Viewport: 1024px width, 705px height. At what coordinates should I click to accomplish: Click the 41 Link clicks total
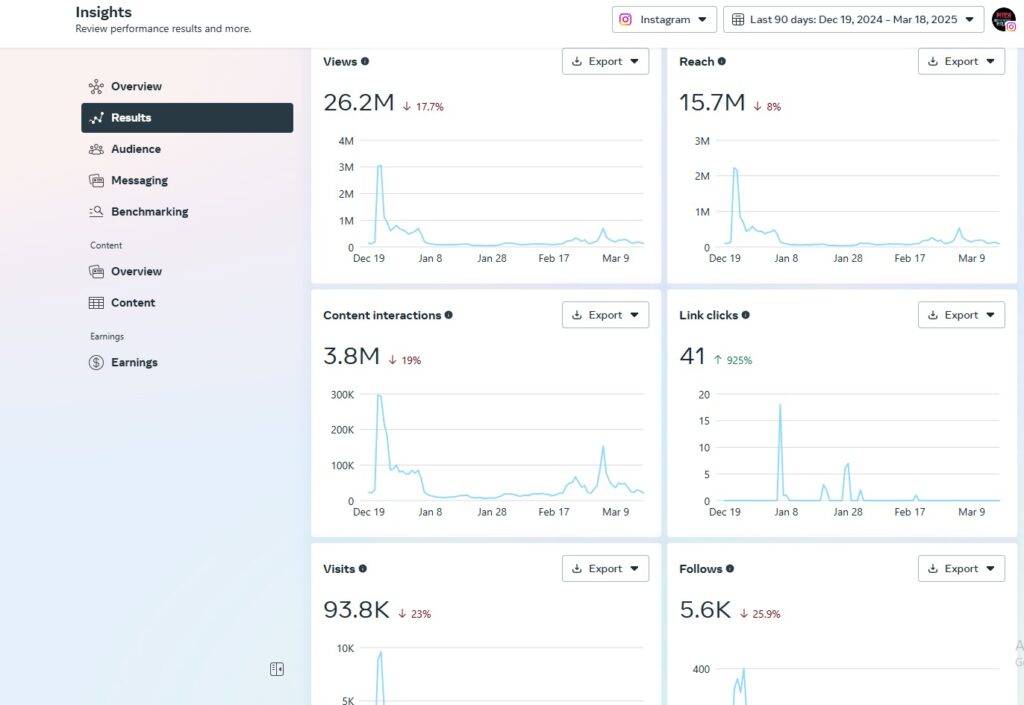point(692,356)
